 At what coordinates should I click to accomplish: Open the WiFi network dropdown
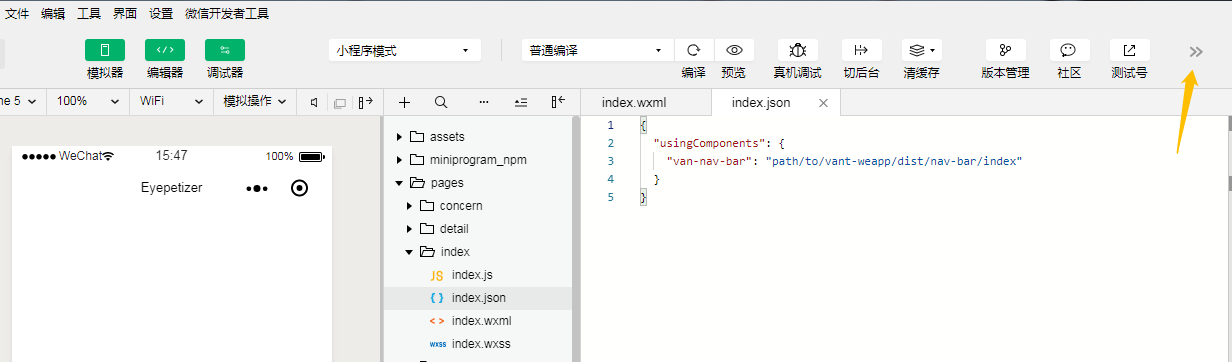[x=171, y=101]
